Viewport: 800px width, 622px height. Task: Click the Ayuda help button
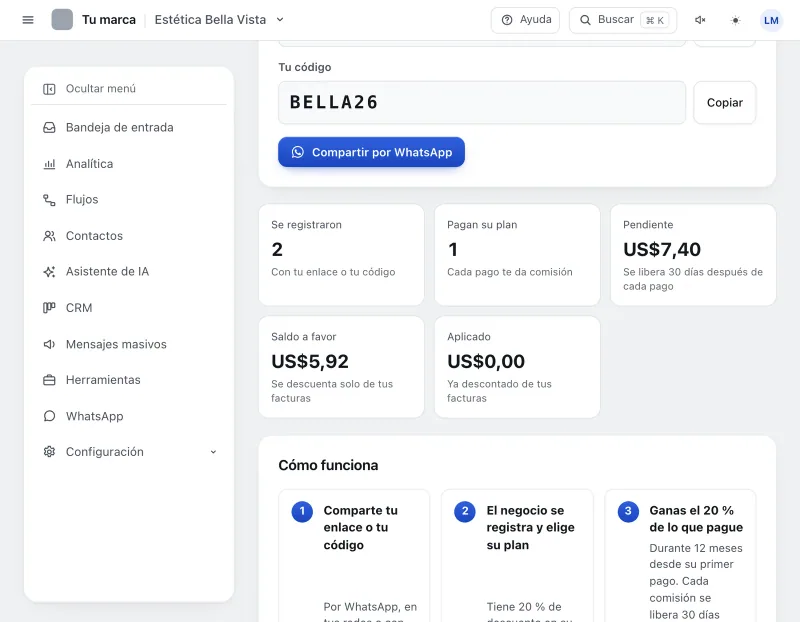[525, 20]
